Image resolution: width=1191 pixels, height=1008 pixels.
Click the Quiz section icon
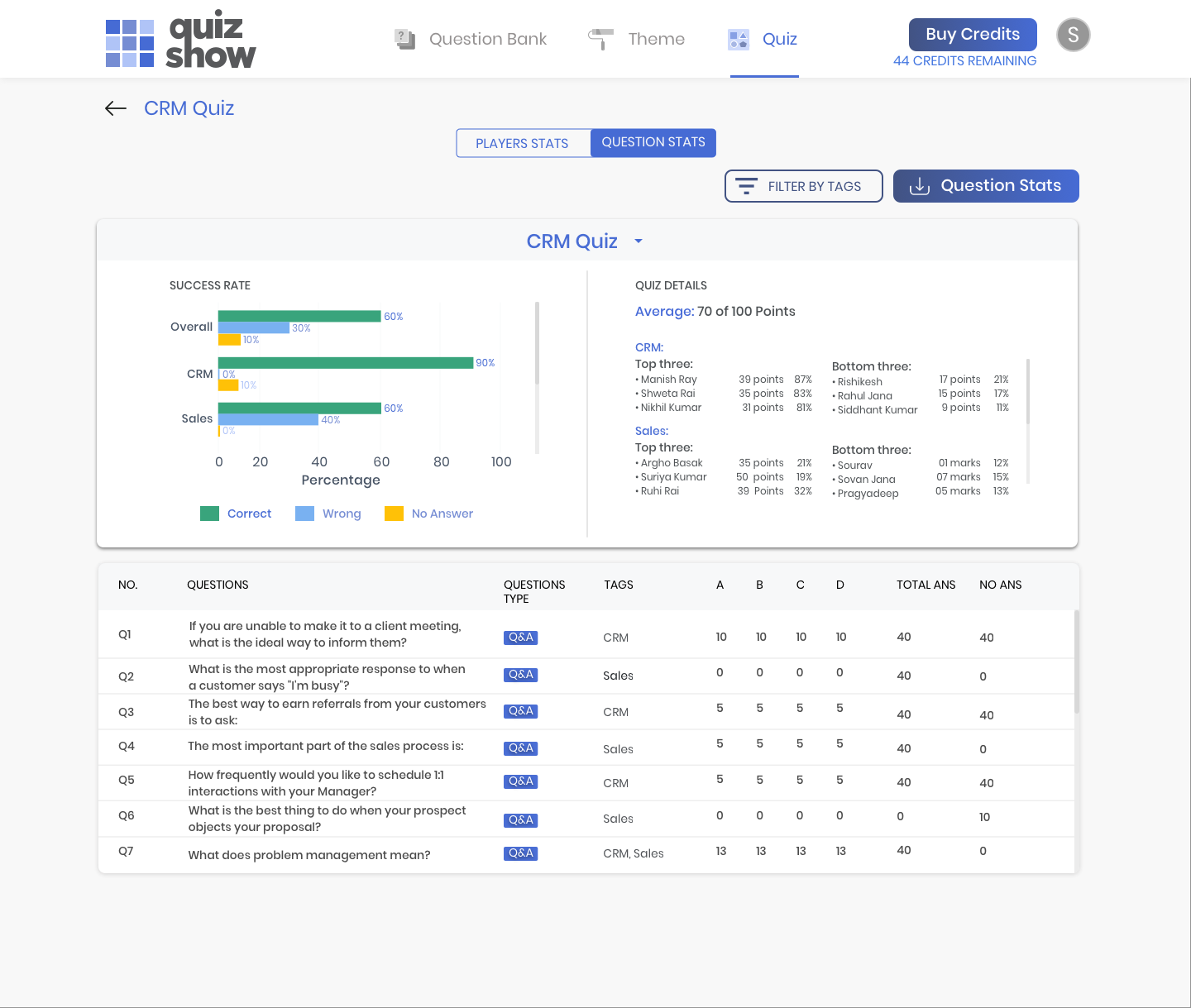click(x=738, y=38)
